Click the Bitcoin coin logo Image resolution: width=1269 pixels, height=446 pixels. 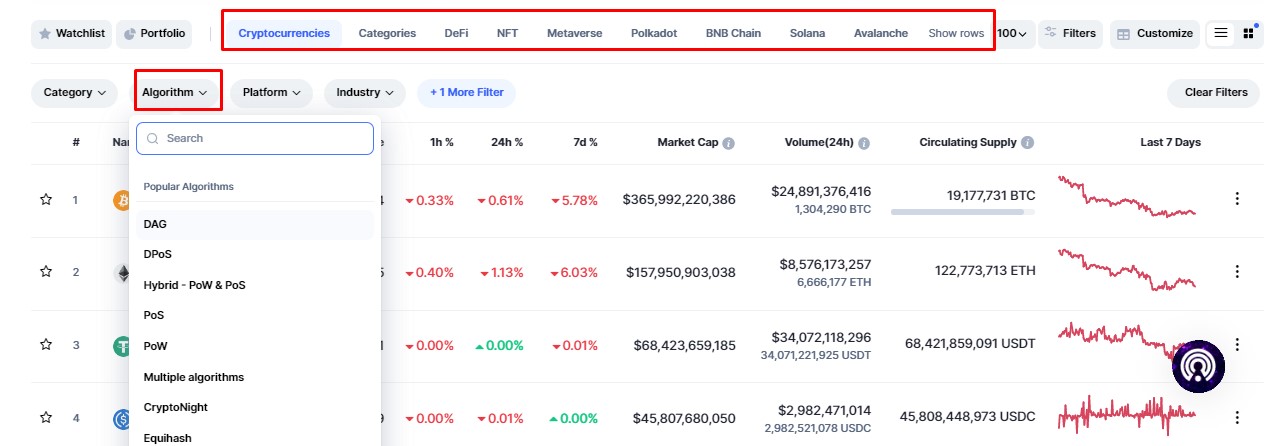pos(121,200)
